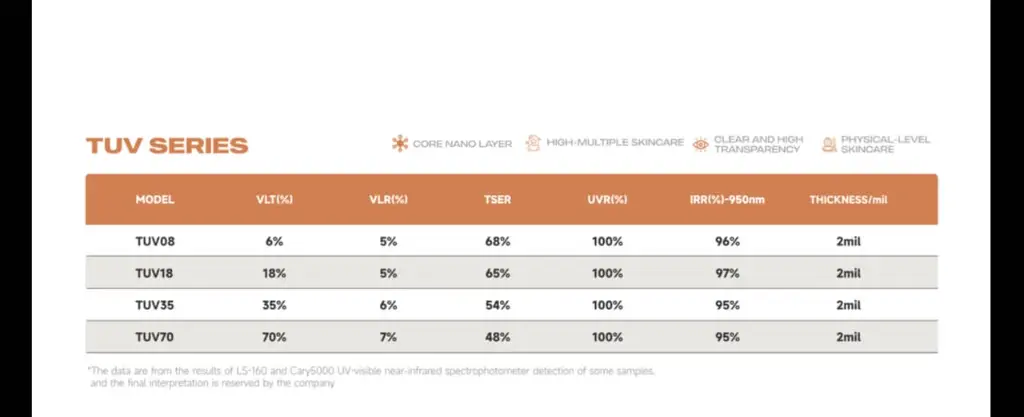Select the TUV18 model row
Image resolution: width=1024 pixels, height=417 pixels.
(511, 273)
